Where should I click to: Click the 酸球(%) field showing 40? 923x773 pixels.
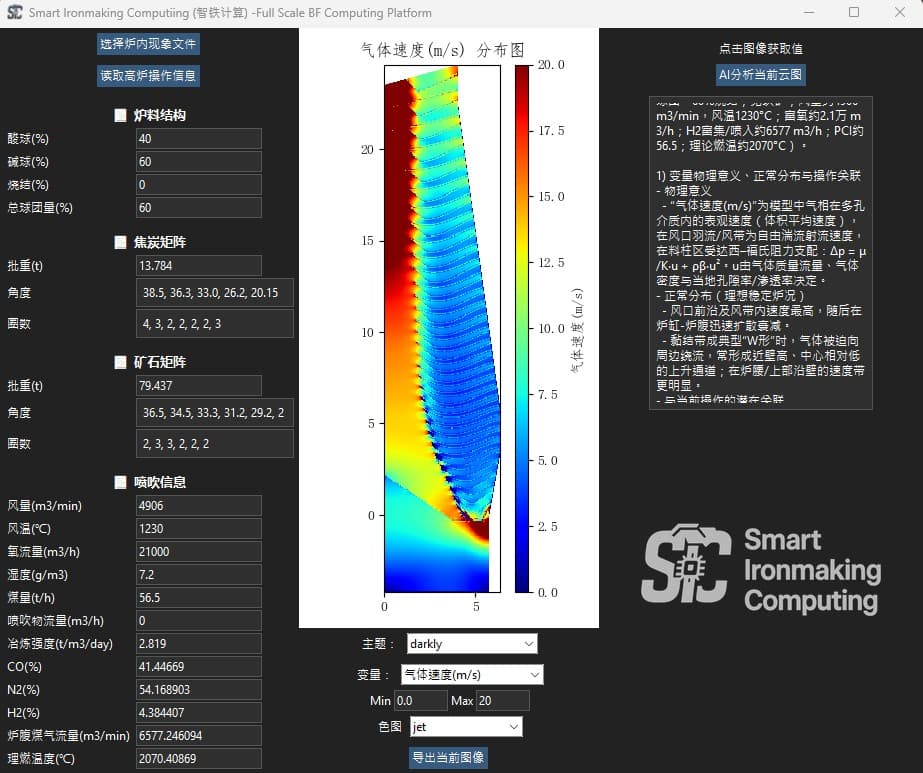pyautogui.click(x=197, y=138)
